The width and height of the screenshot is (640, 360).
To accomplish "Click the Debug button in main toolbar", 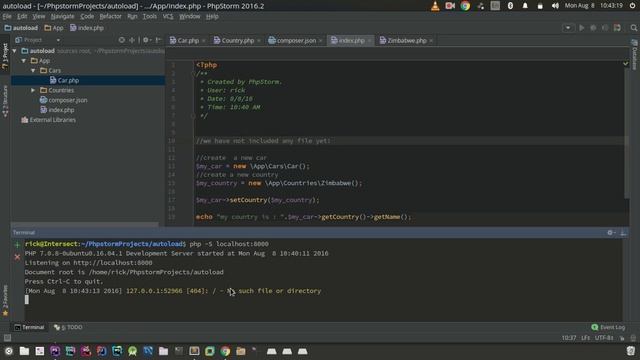I will coord(593,28).
